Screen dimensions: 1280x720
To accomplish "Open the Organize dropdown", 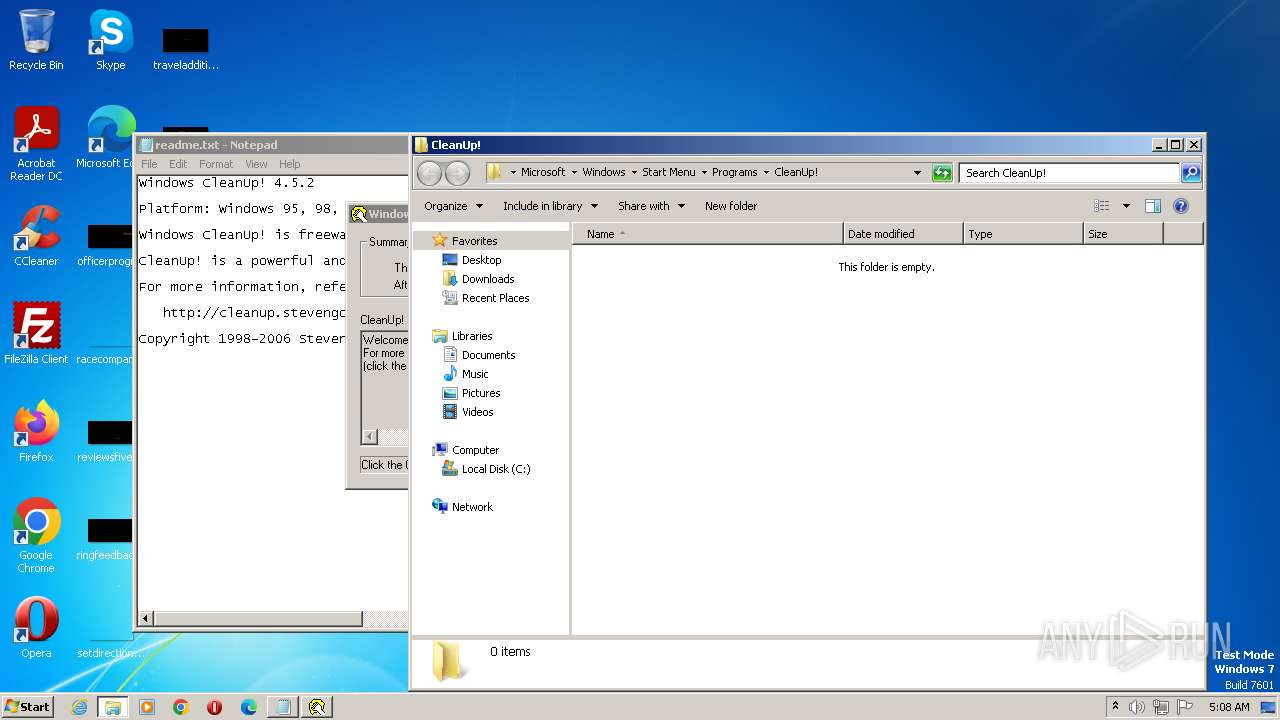I will 453,206.
